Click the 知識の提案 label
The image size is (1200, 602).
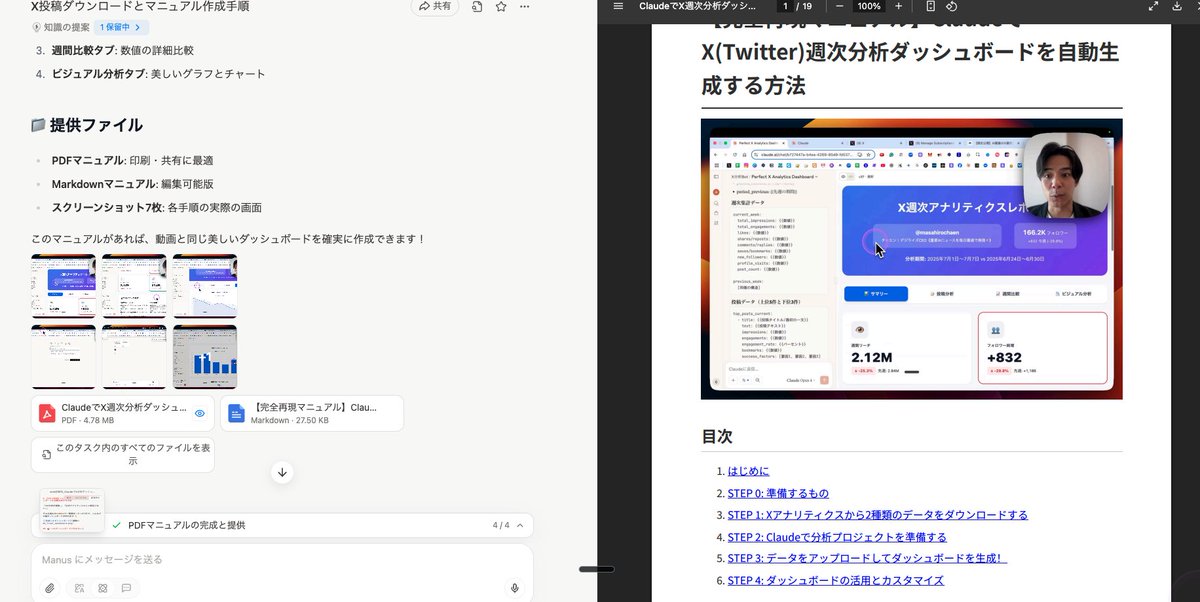click(61, 27)
